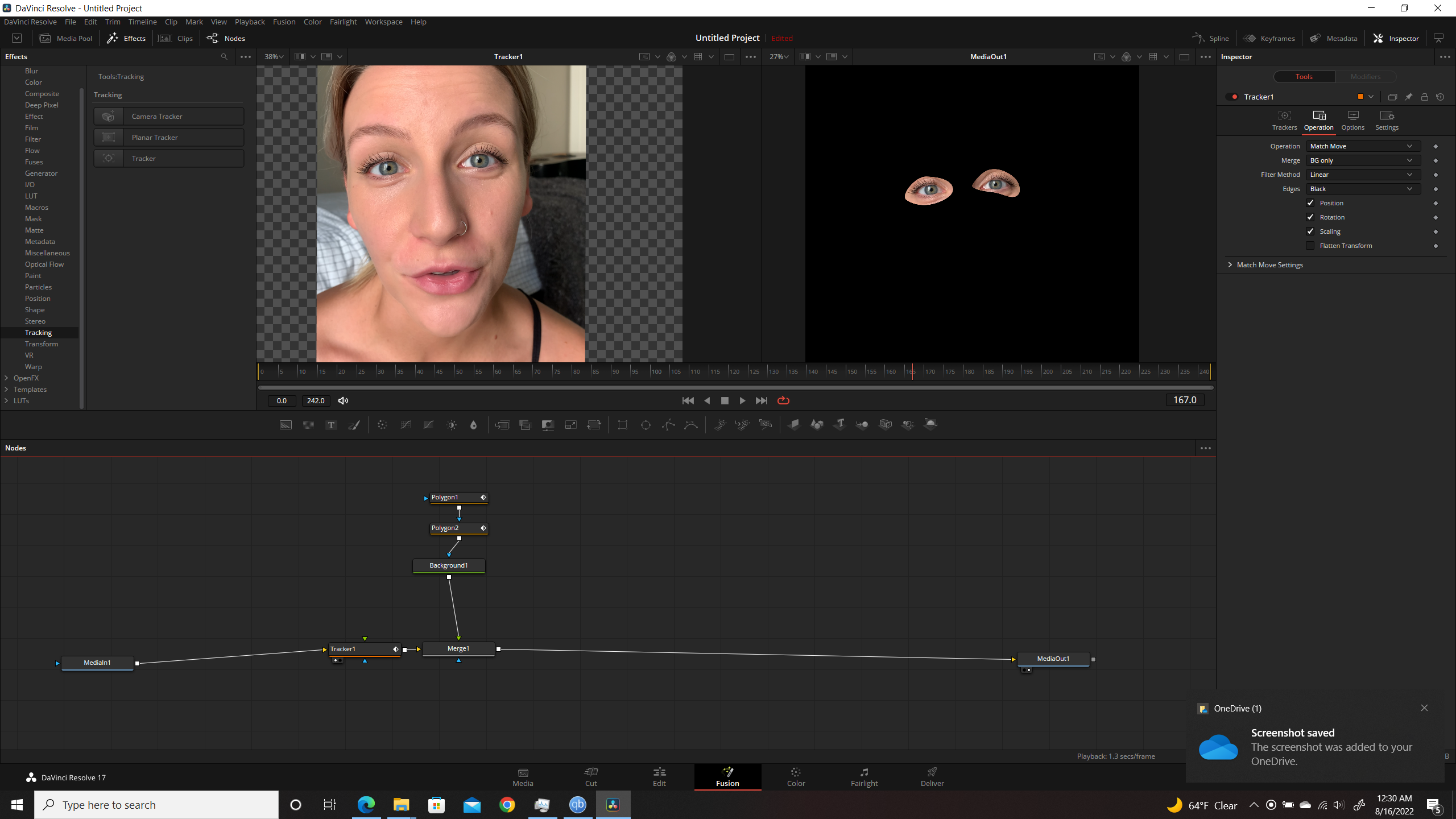The width and height of the screenshot is (1456, 819).
Task: Add a Planar Tracker tool
Action: click(169, 138)
